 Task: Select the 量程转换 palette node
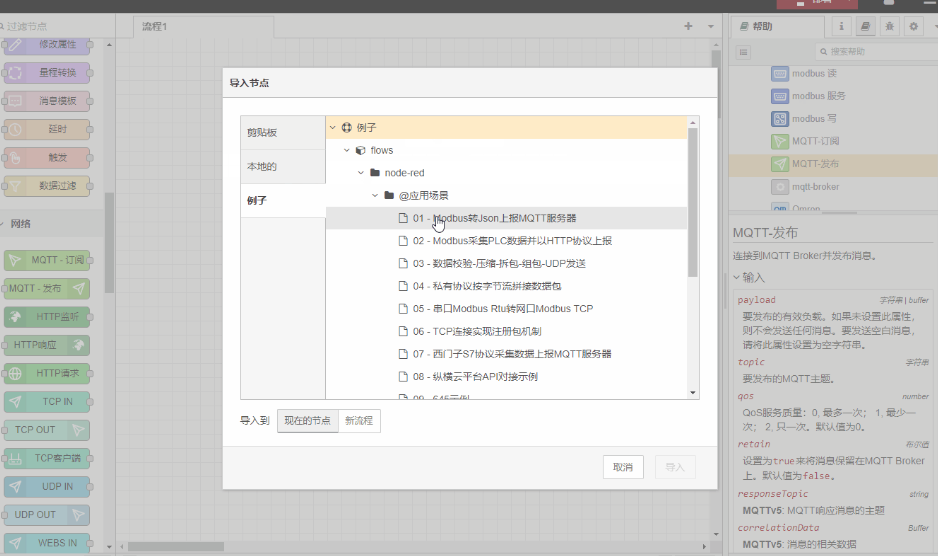click(x=47, y=72)
